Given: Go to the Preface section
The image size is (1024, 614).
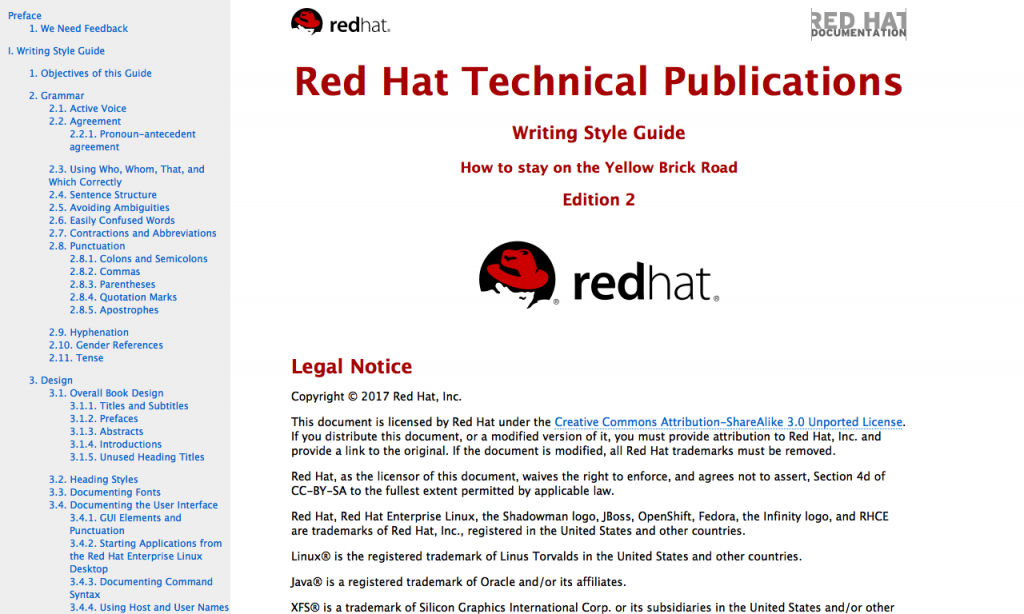Looking at the screenshot, I should 24,15.
